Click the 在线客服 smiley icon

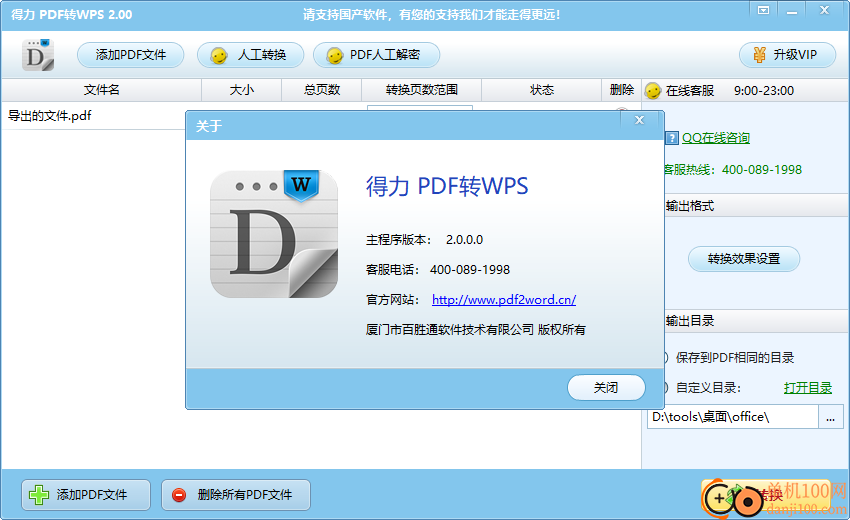[653, 91]
